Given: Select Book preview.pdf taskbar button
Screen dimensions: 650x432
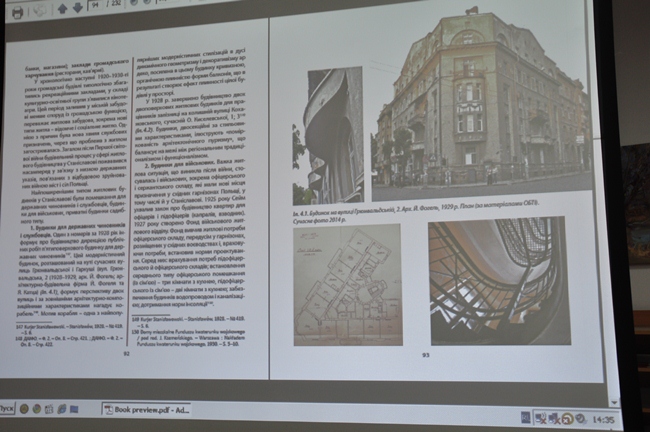Looking at the screenshot, I should pyautogui.click(x=147, y=410).
